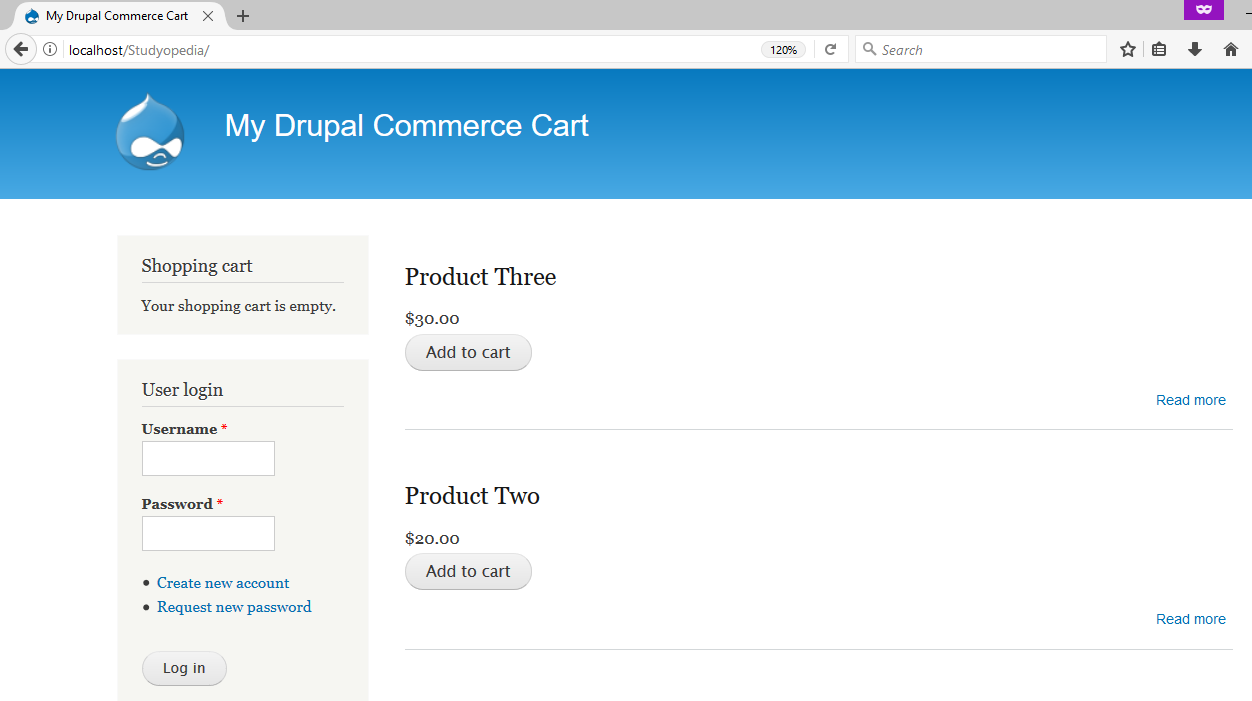This screenshot has width=1252, height=701.
Task: Click the $20.00 price text
Action: point(432,538)
